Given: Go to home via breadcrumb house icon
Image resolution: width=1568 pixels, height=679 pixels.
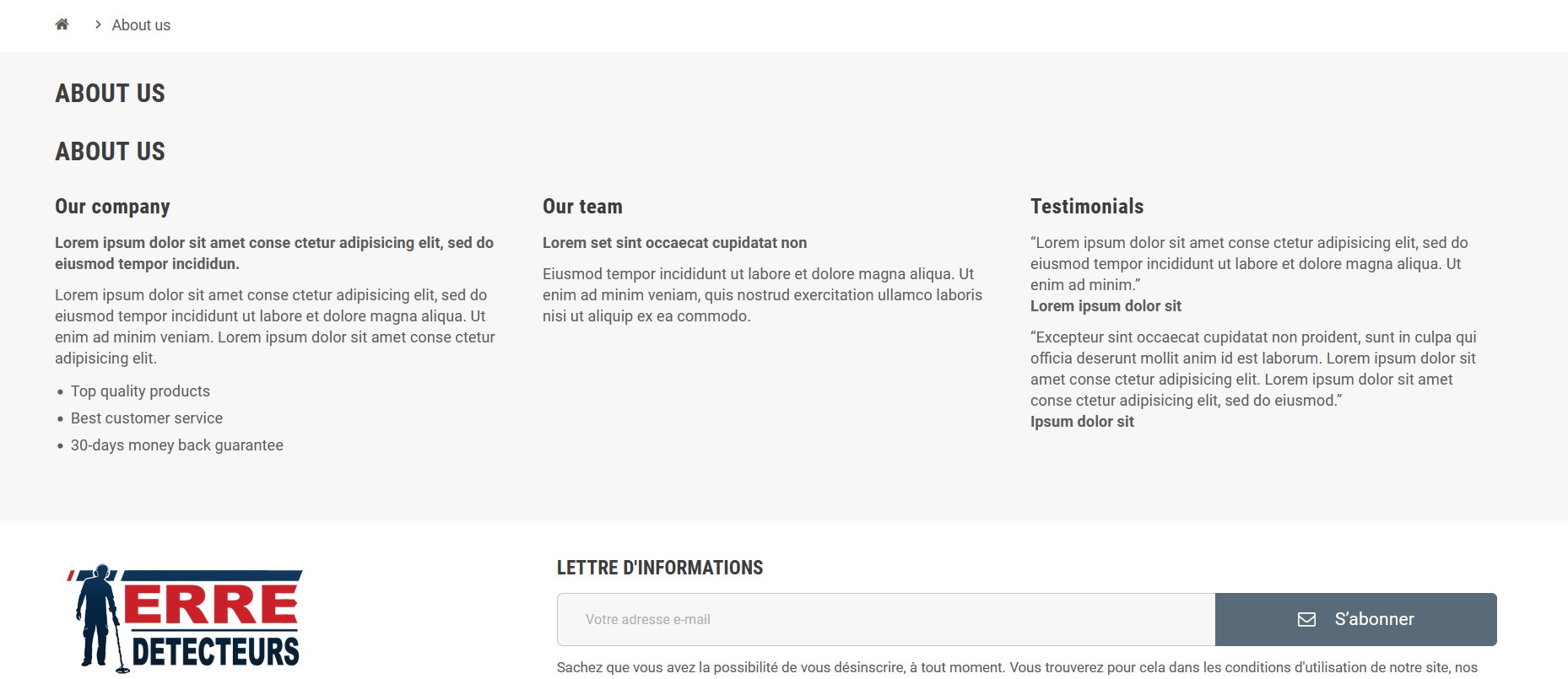Looking at the screenshot, I should point(62,24).
